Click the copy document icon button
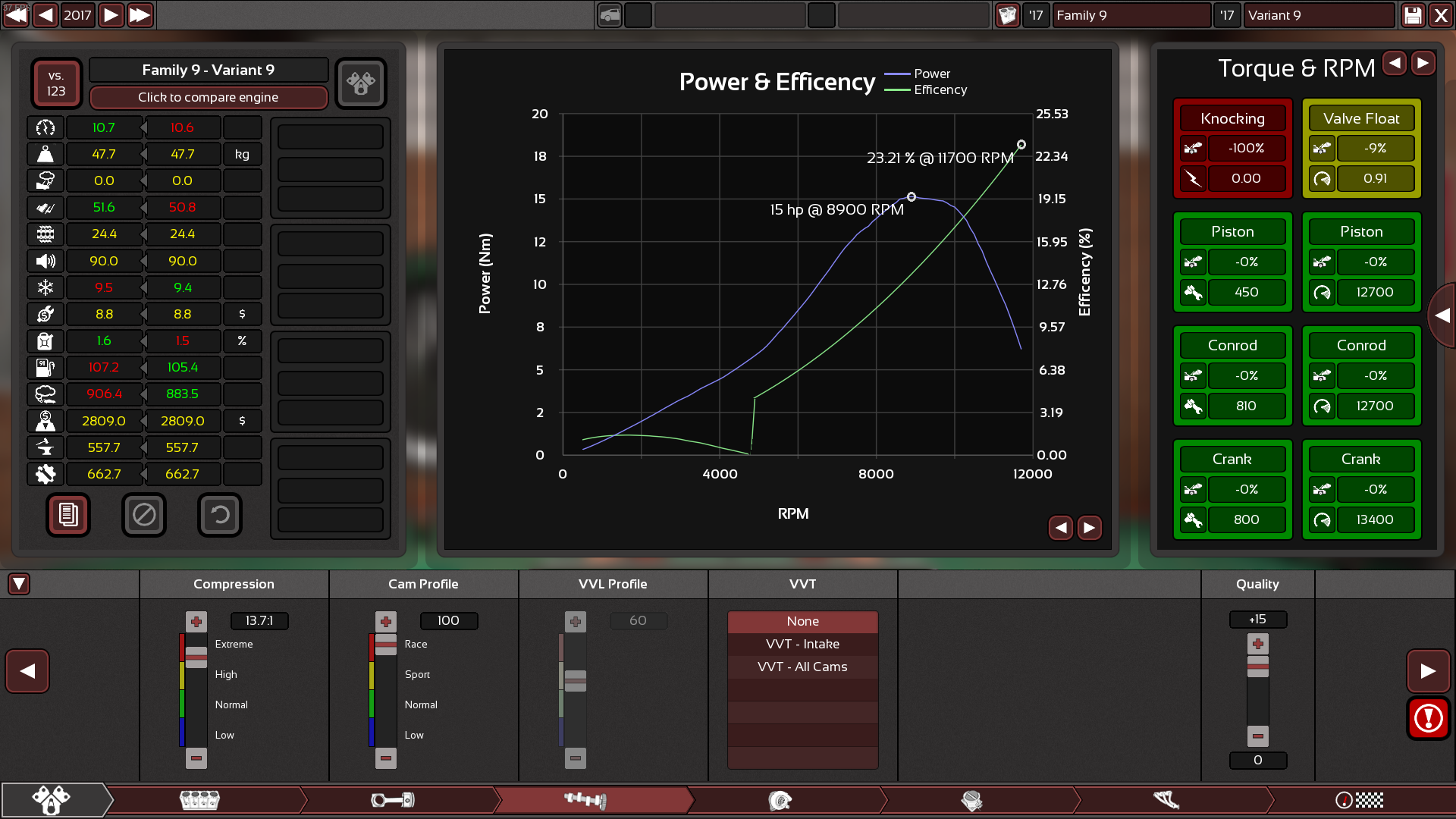This screenshot has height=819, width=1456. pyautogui.click(x=68, y=515)
